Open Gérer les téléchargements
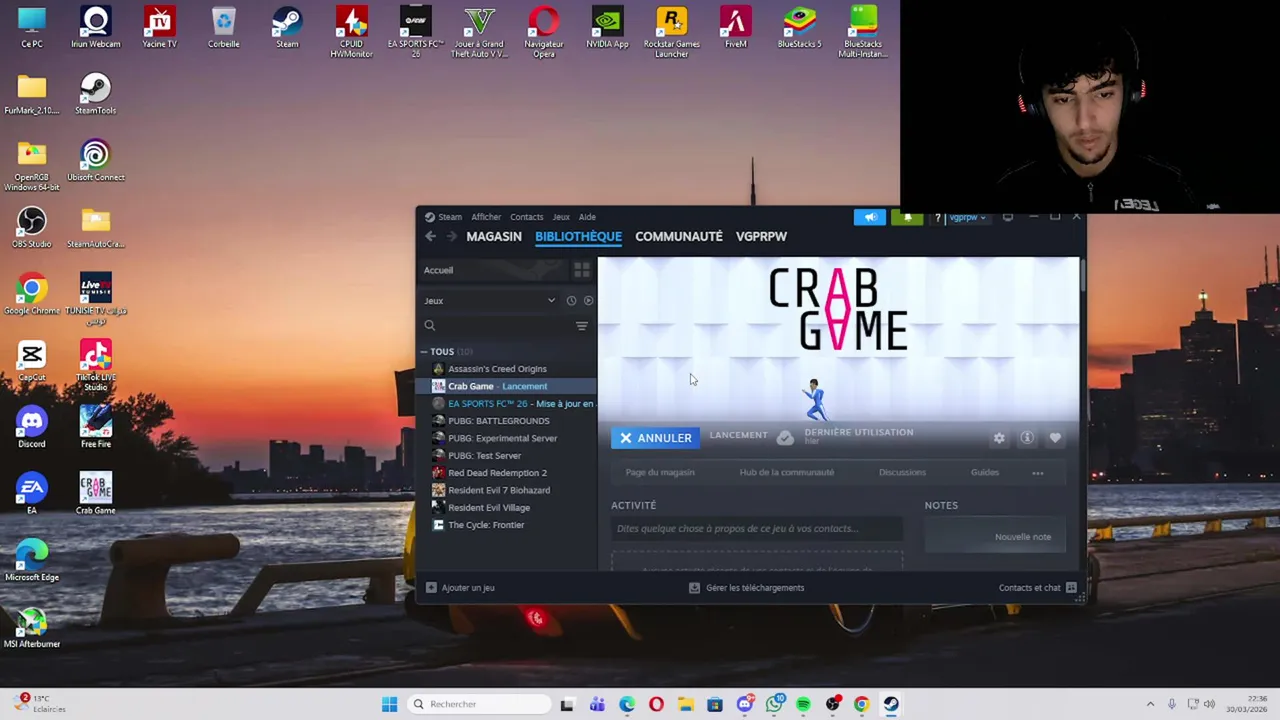 click(x=747, y=588)
